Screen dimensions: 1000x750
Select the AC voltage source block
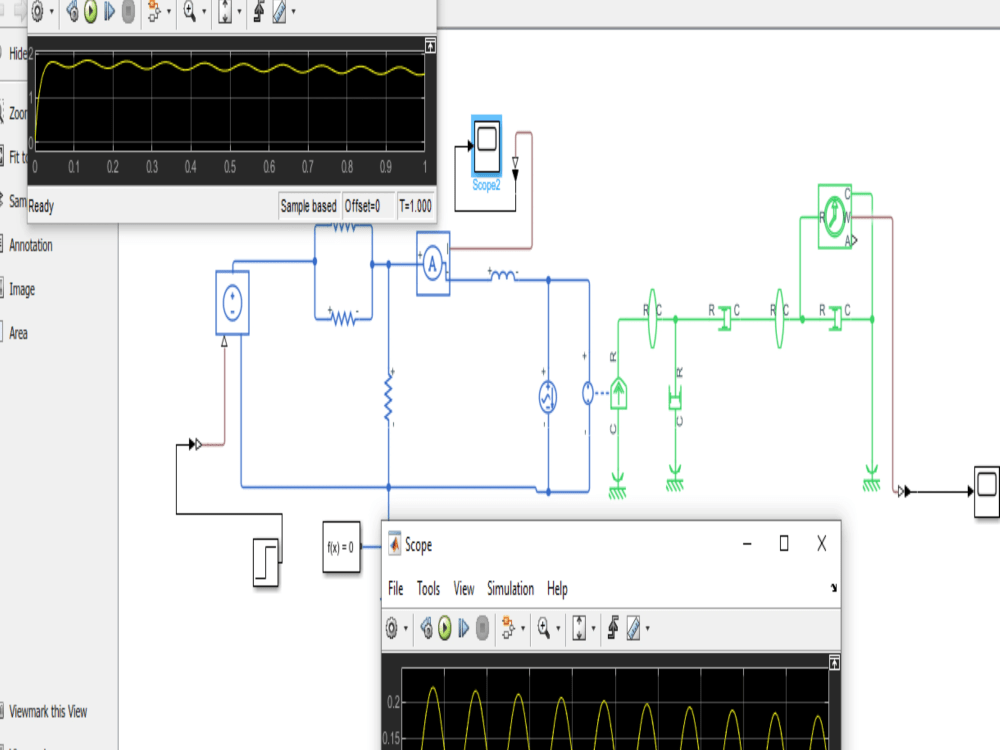547,397
